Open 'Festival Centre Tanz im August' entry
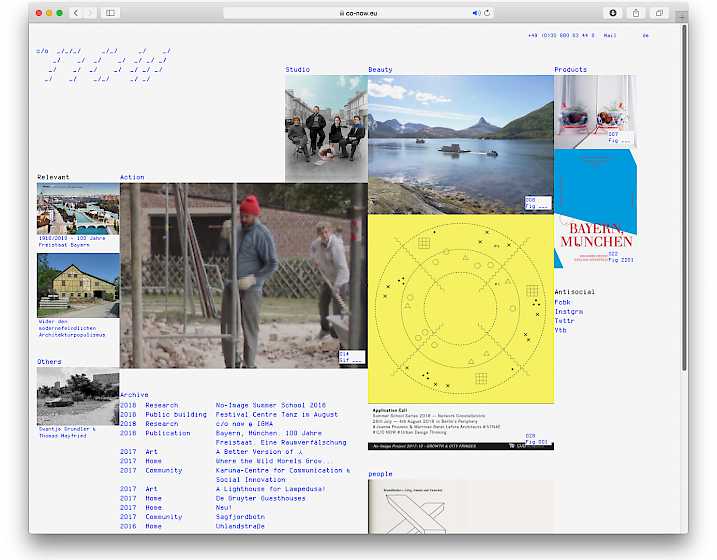Image resolution: width=717 pixels, height=560 pixels. (277, 414)
